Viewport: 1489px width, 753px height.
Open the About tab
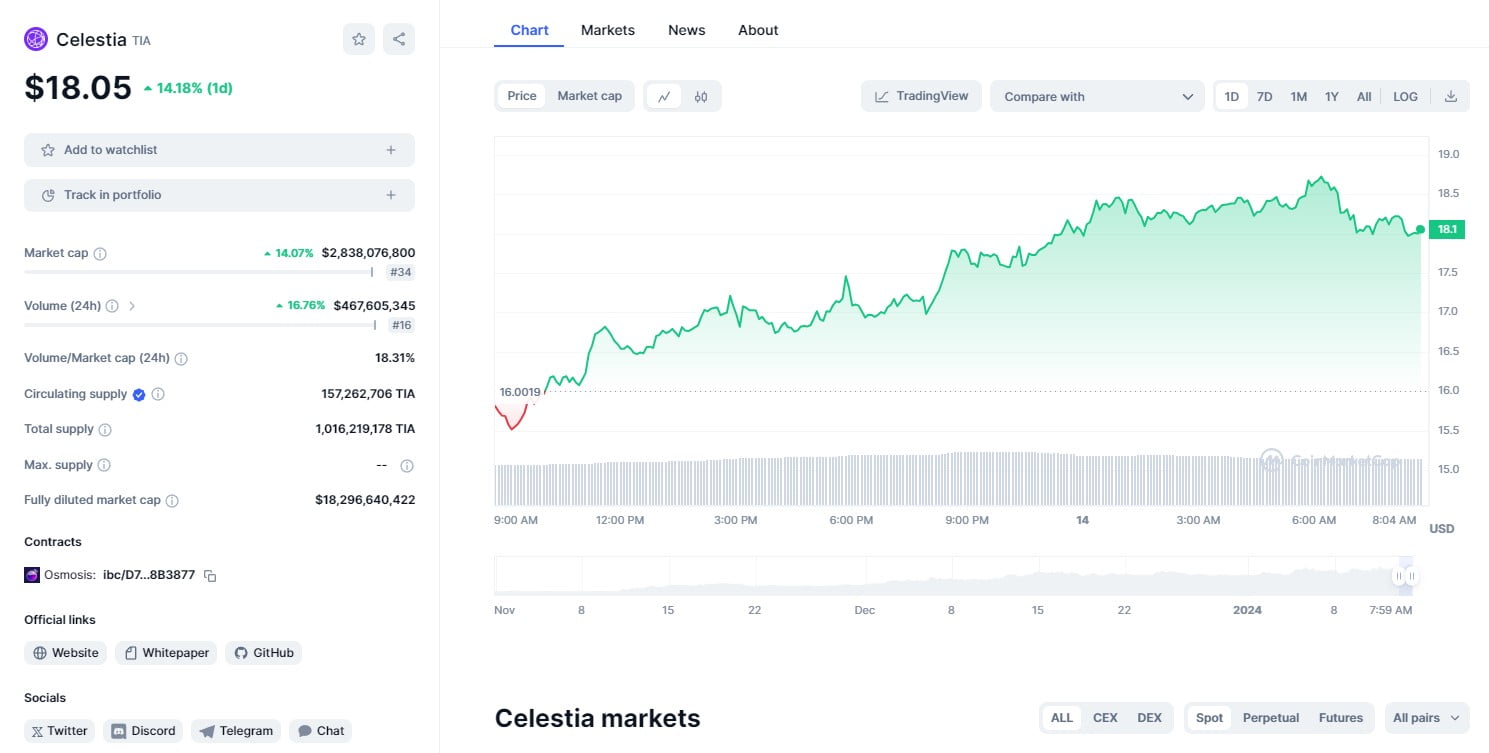[x=758, y=30]
